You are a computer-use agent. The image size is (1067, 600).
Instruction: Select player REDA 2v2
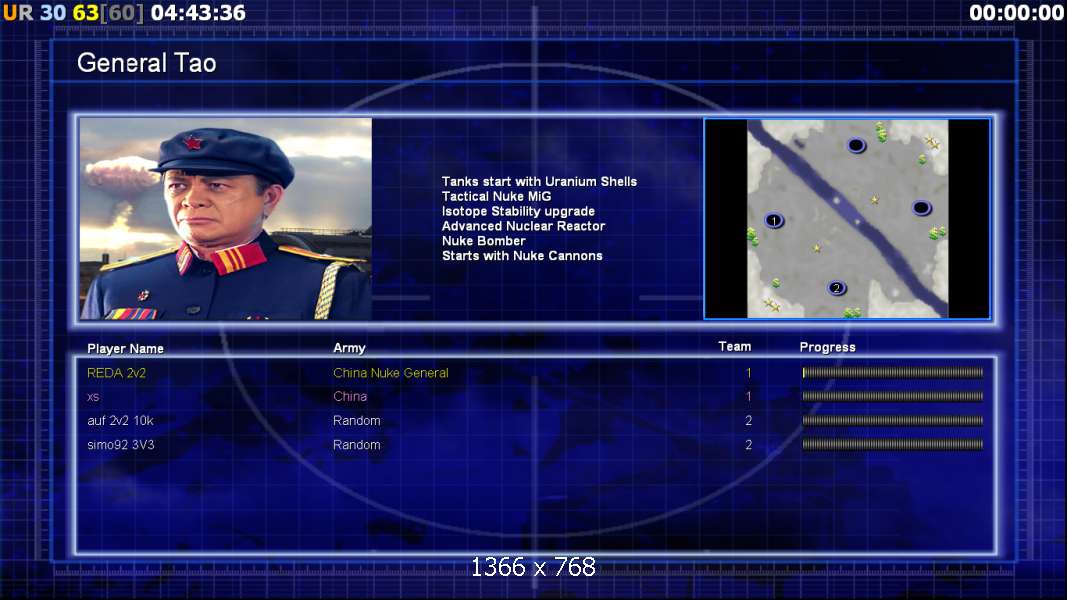[x=116, y=373]
